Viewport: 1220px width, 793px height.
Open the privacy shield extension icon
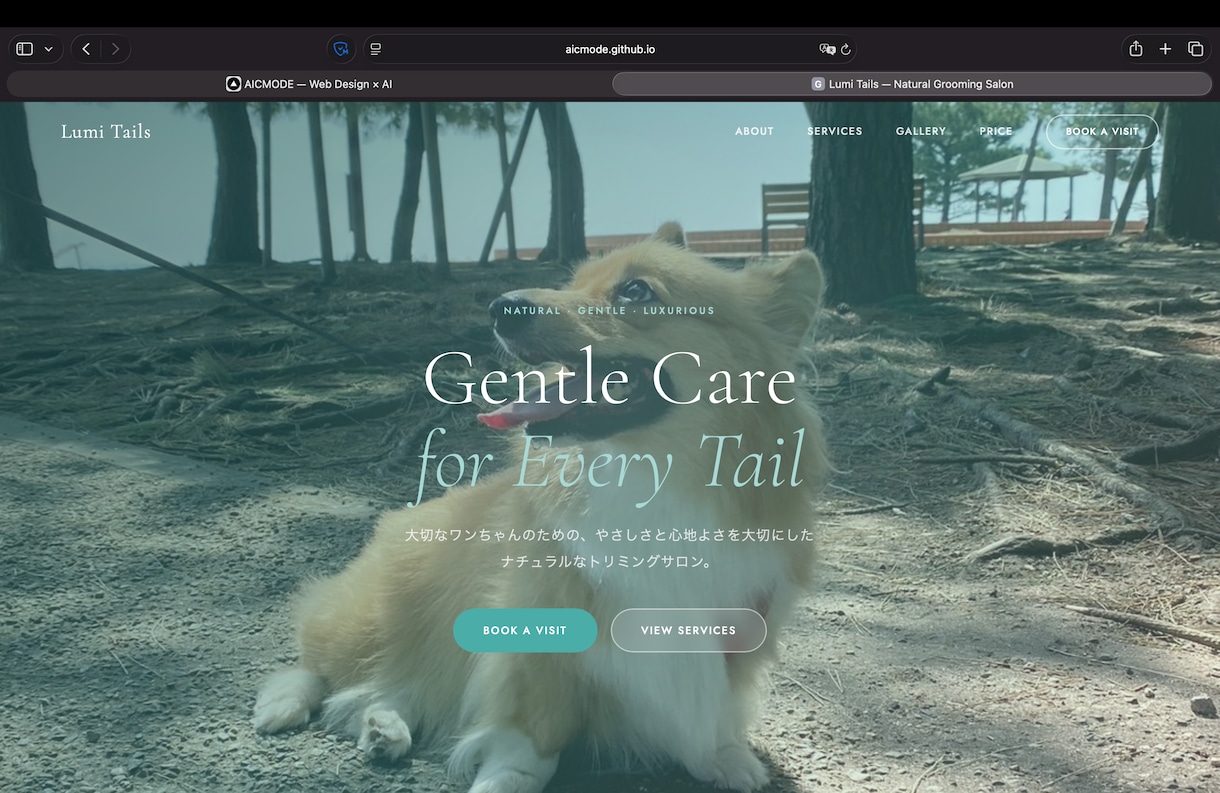pyautogui.click(x=341, y=49)
